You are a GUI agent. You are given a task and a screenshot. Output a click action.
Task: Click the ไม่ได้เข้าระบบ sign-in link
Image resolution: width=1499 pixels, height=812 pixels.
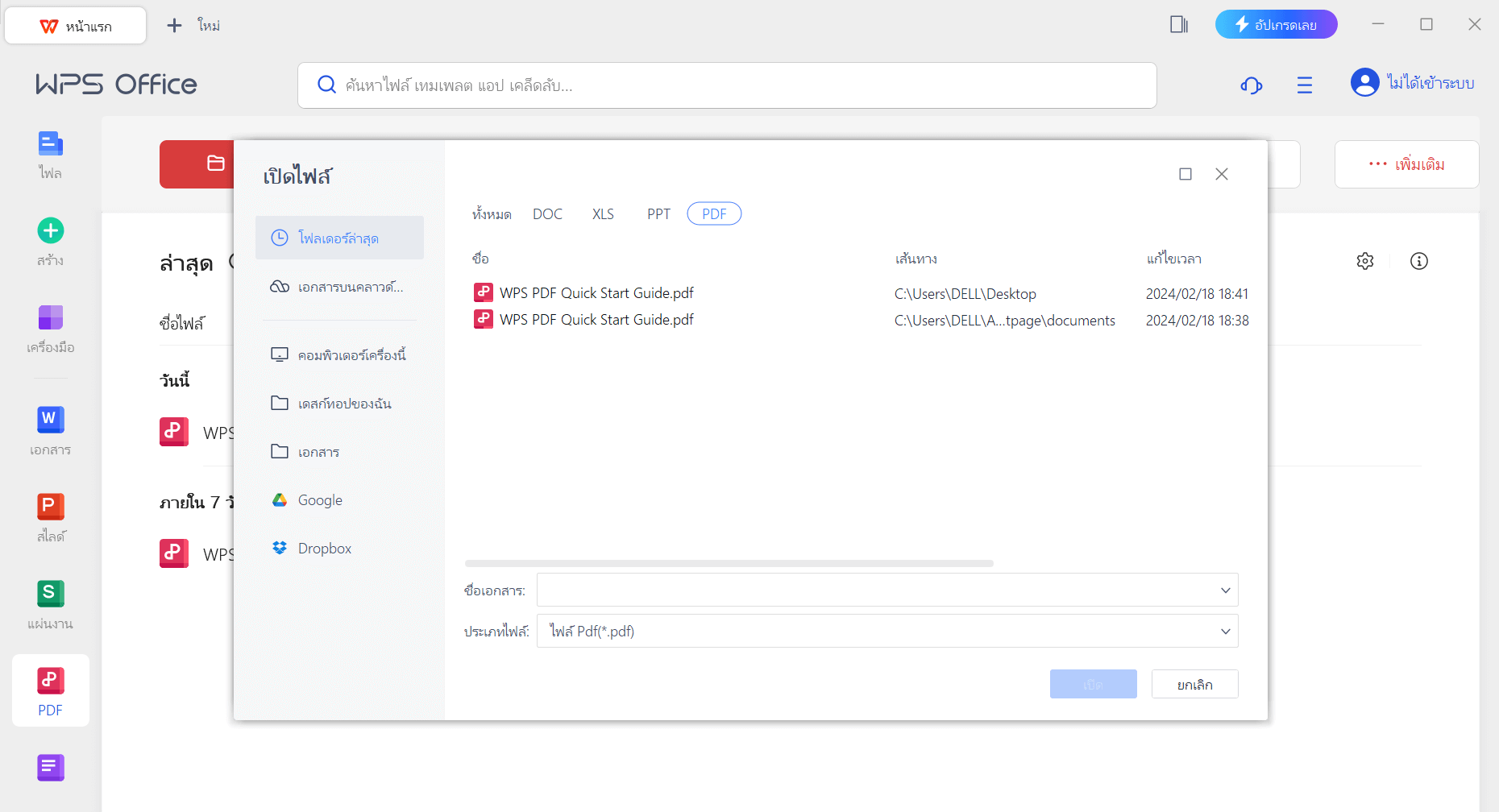point(1430,83)
